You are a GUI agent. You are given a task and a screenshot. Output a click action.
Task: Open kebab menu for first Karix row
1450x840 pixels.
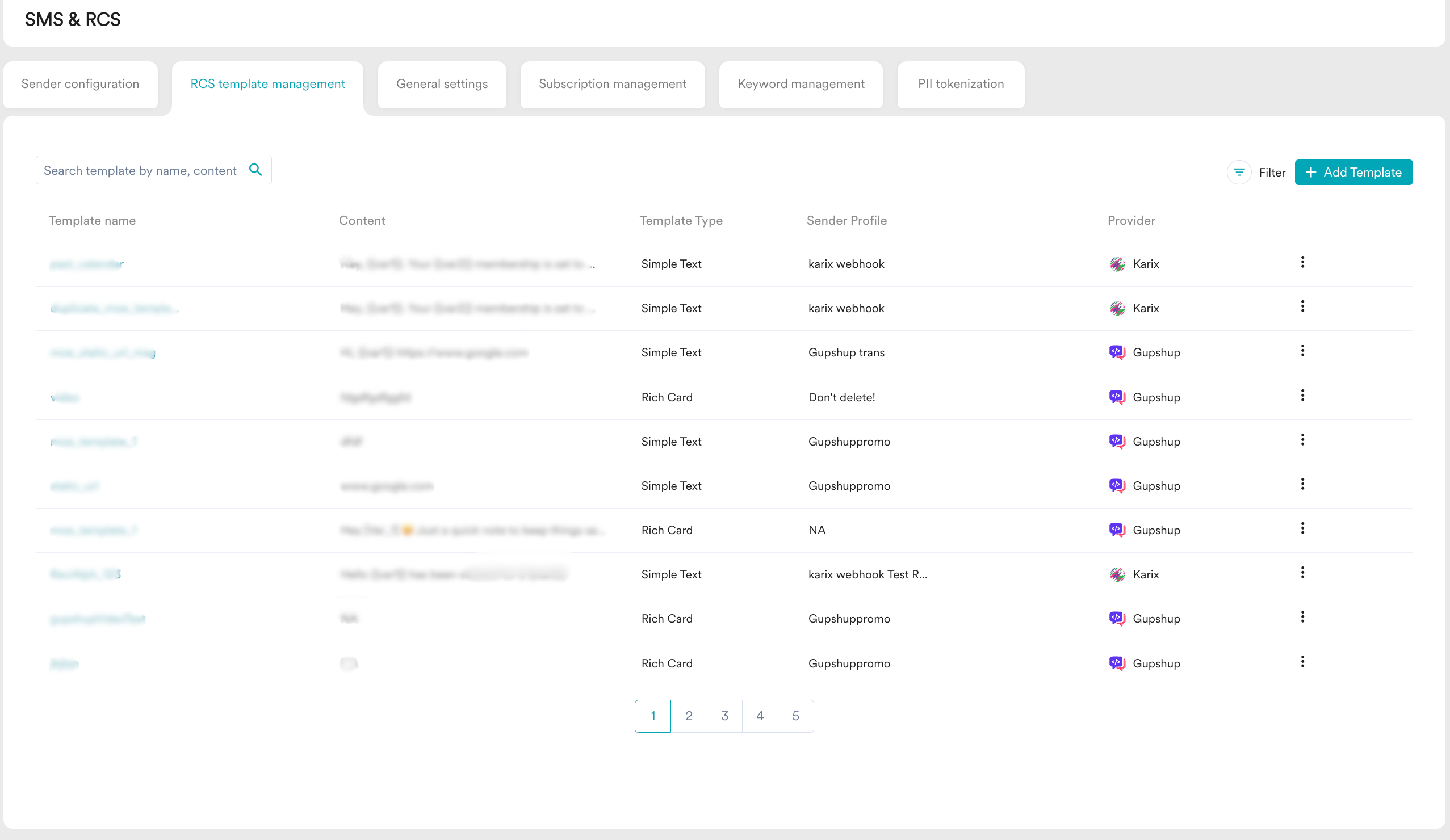[x=1302, y=262]
